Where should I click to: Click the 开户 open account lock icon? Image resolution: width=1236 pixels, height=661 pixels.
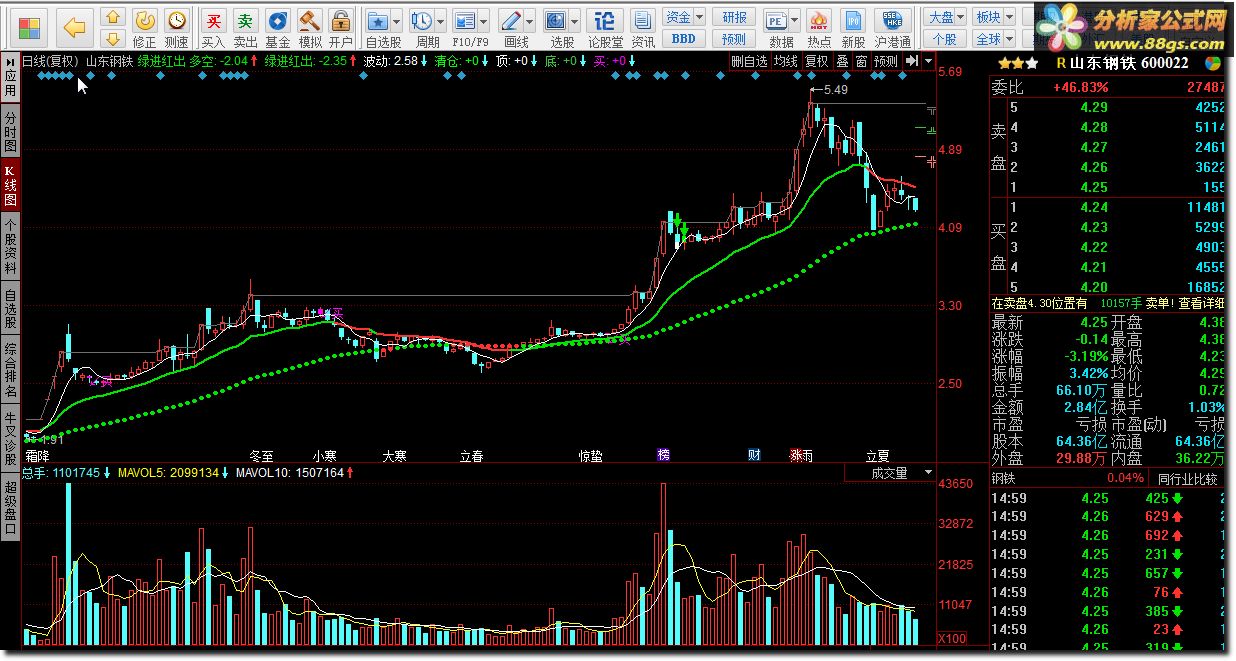(x=341, y=28)
